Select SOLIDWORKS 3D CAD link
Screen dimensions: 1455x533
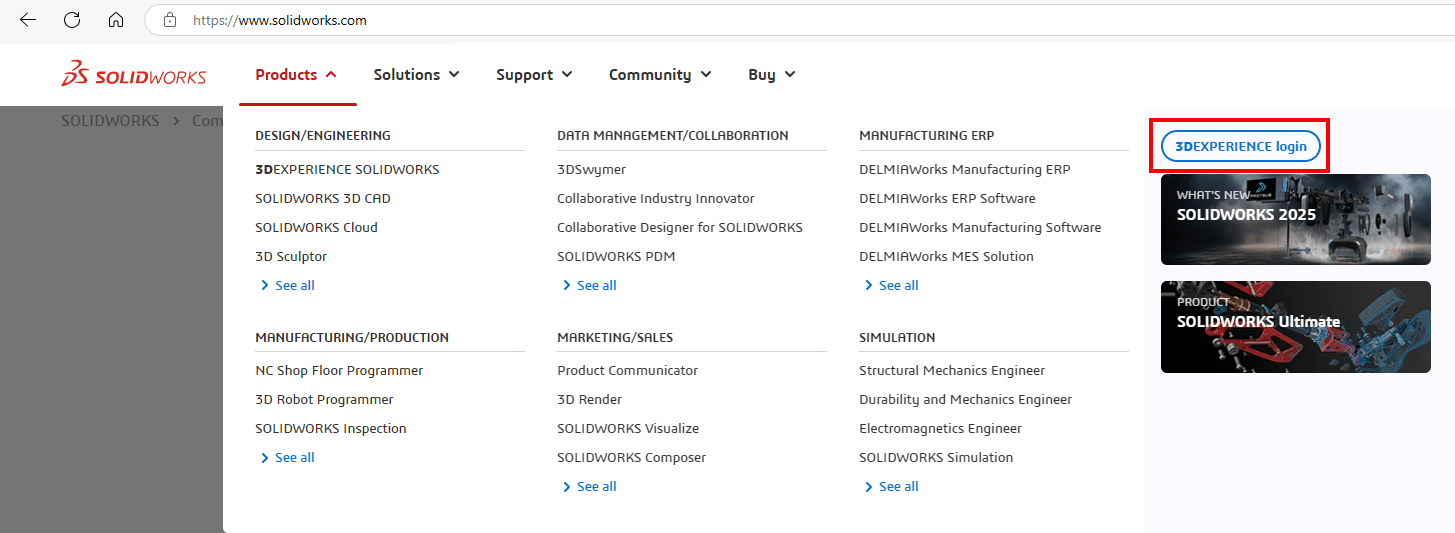[x=323, y=198]
